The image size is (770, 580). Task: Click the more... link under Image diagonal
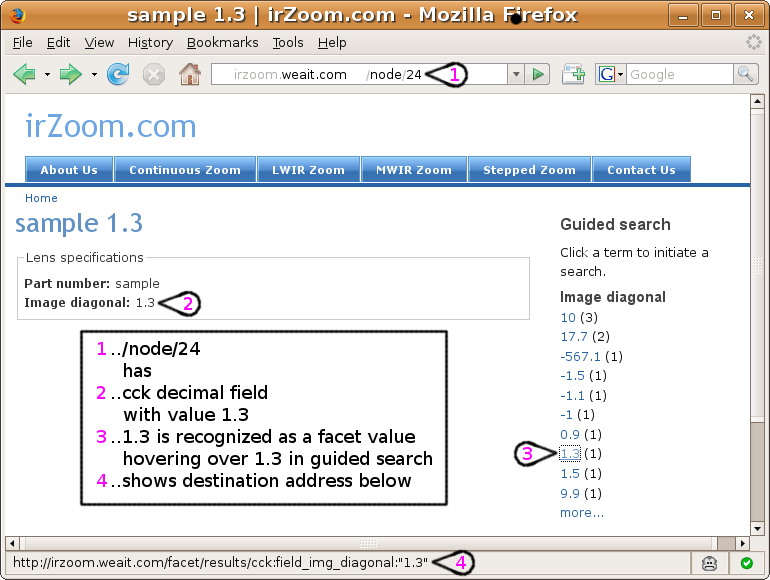point(582,513)
